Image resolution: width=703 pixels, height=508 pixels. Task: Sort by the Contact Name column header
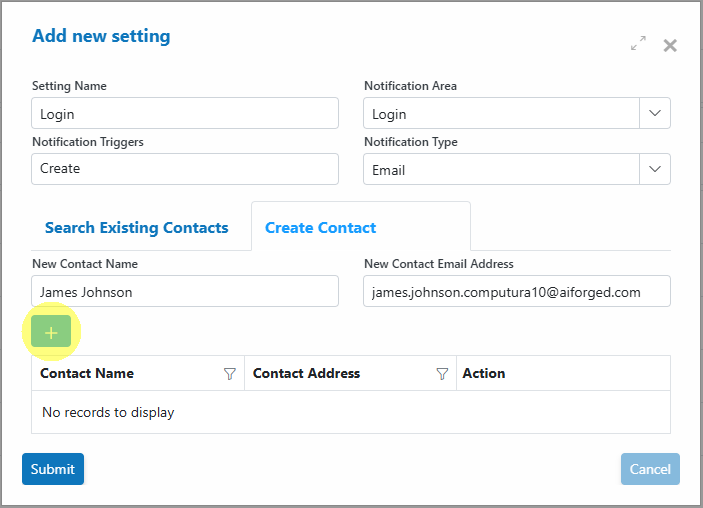coord(87,373)
